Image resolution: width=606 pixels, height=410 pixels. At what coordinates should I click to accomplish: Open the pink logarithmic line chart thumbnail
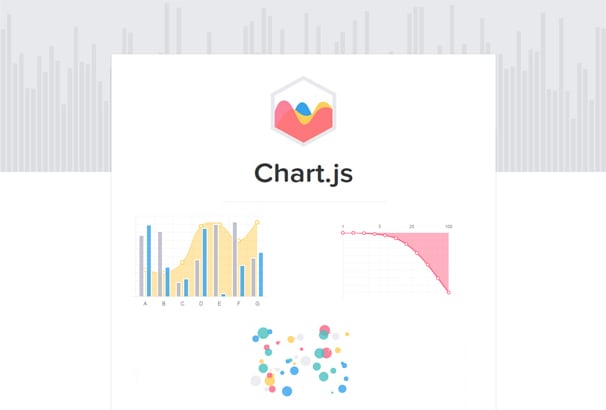click(x=397, y=260)
